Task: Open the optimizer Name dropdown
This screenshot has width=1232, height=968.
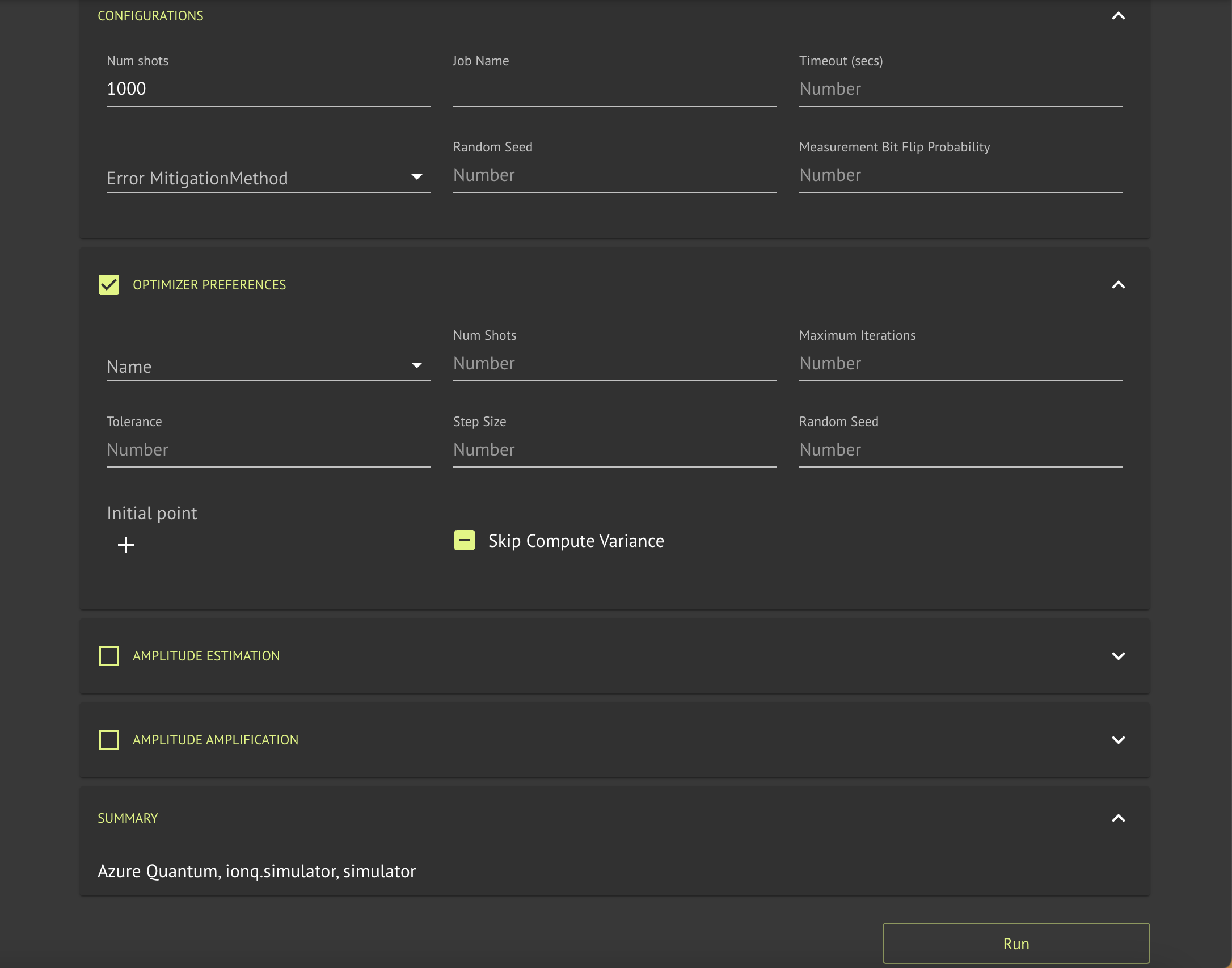Action: (268, 367)
